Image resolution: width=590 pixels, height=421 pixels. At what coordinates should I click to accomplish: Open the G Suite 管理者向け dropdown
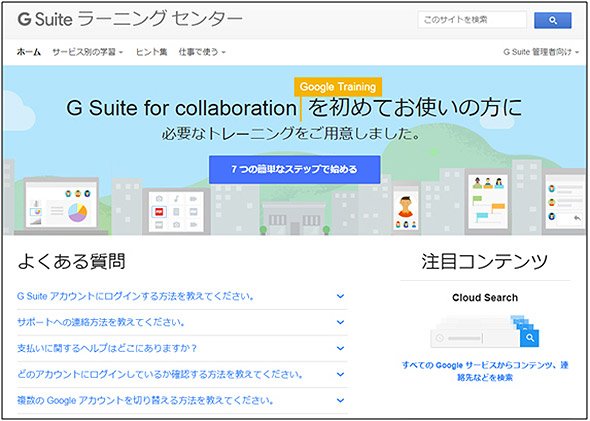[x=541, y=52]
